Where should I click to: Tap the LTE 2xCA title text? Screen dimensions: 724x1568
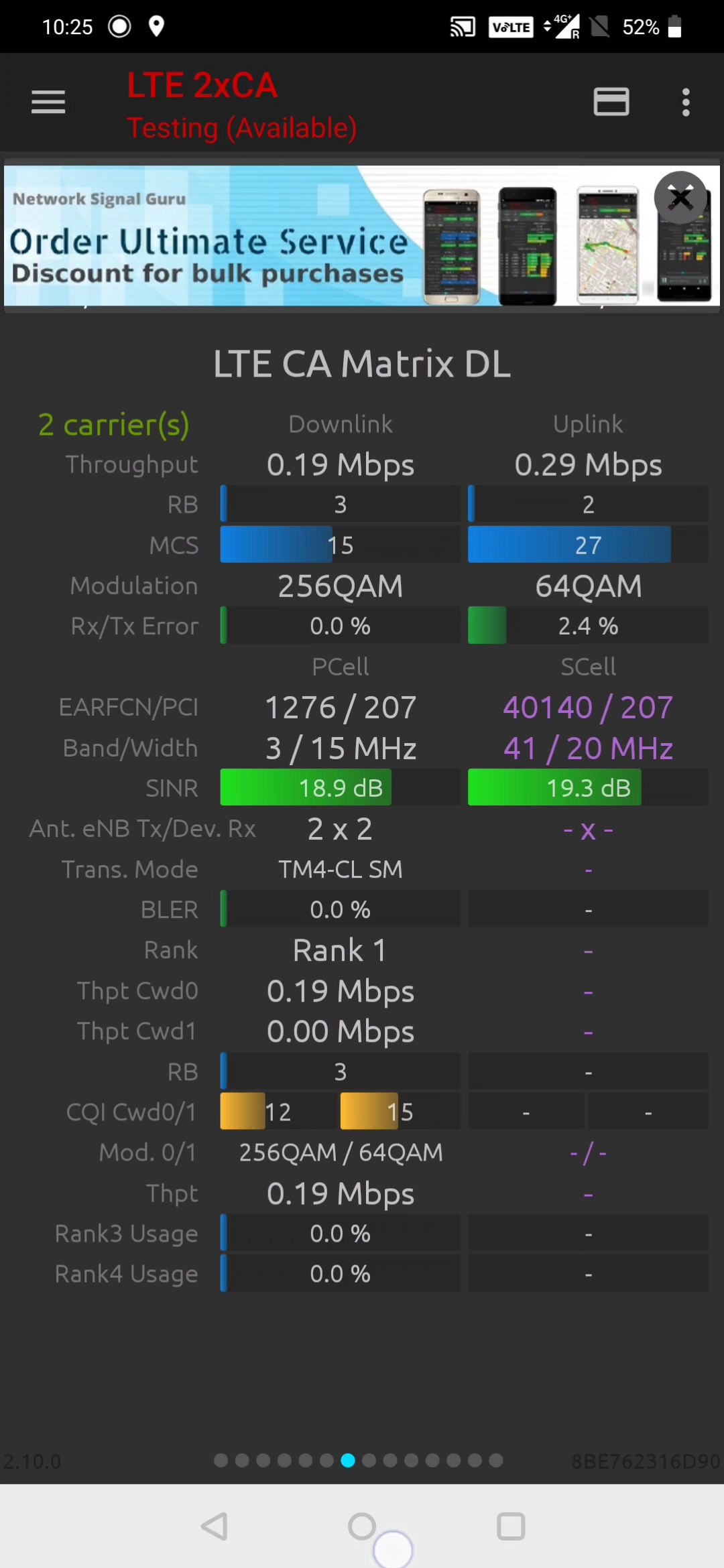[202, 86]
